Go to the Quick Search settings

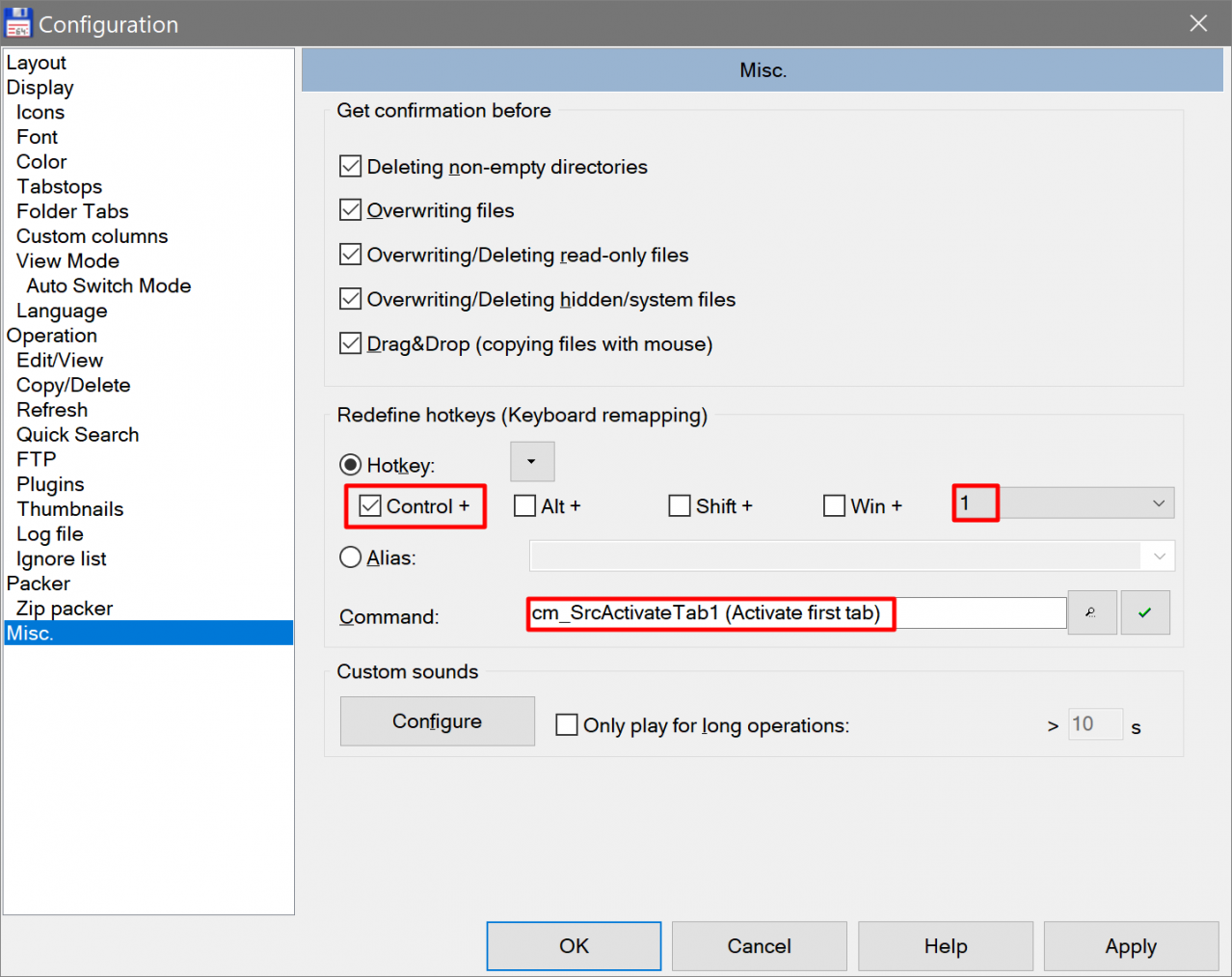click(77, 435)
